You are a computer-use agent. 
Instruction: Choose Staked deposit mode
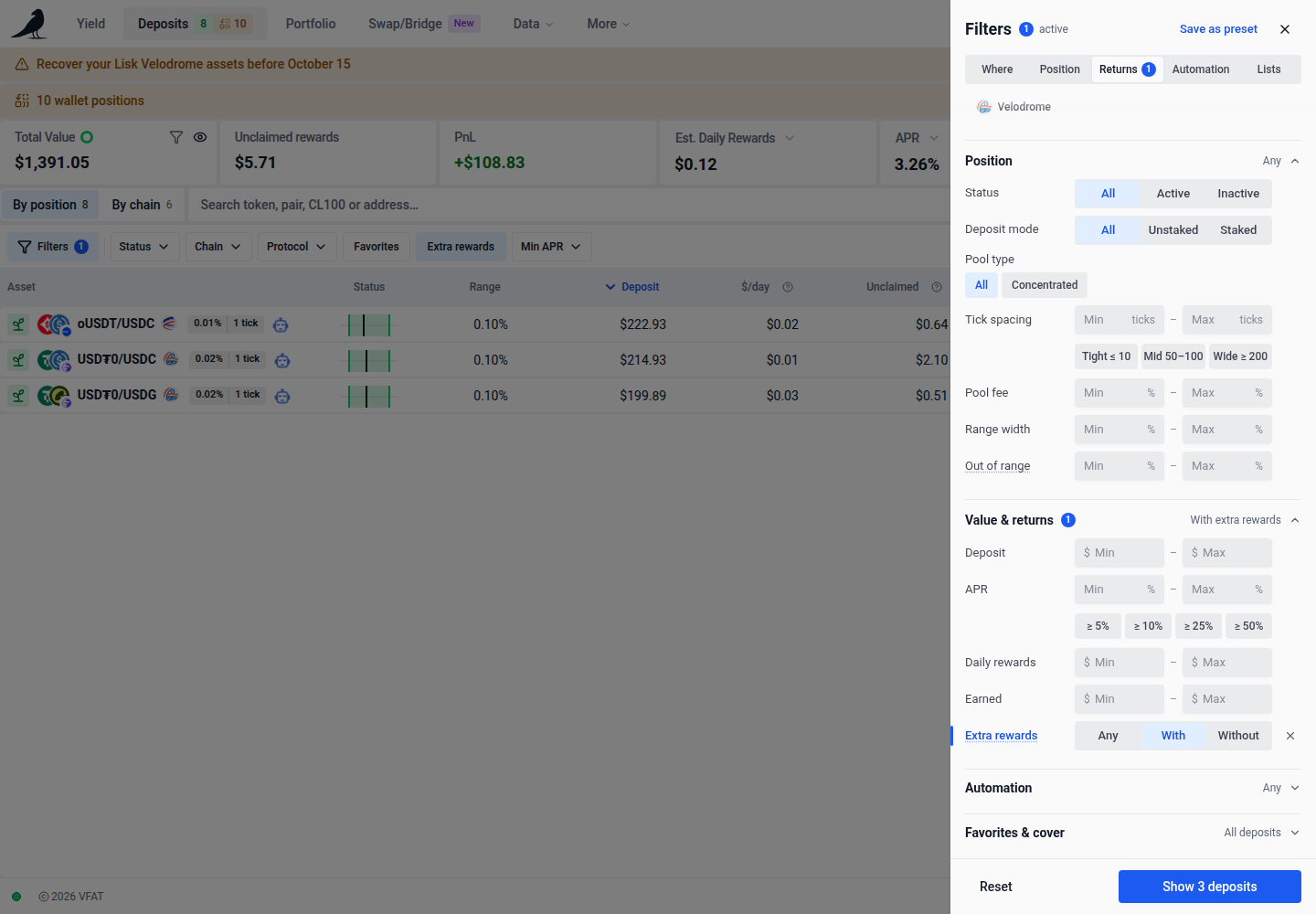point(1238,230)
